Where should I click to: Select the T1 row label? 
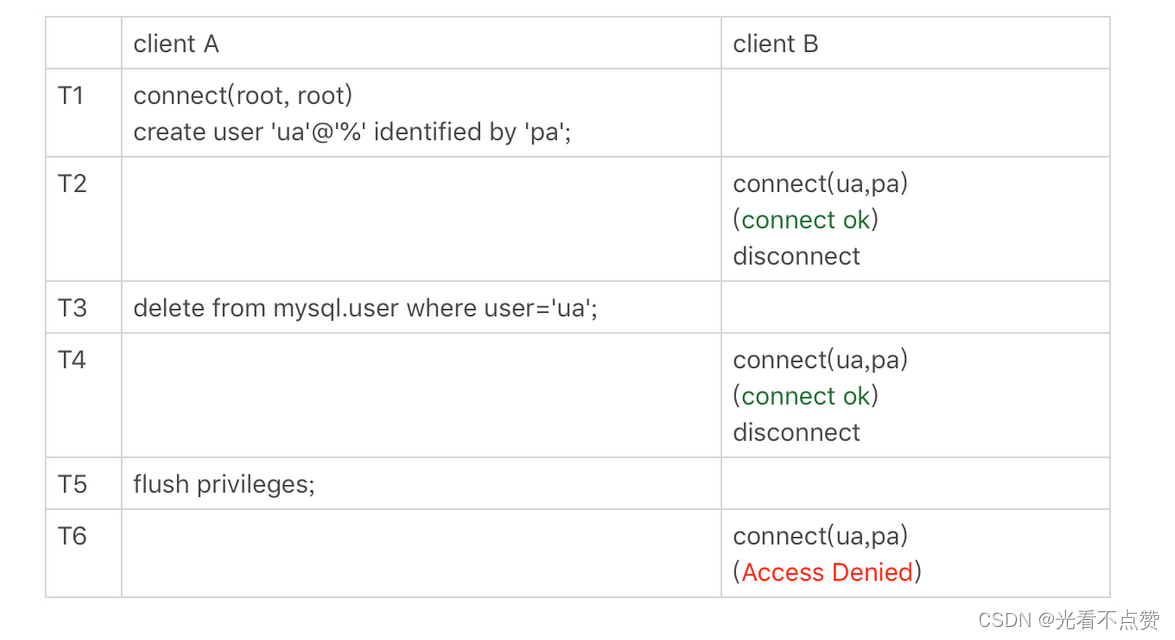[x=70, y=96]
